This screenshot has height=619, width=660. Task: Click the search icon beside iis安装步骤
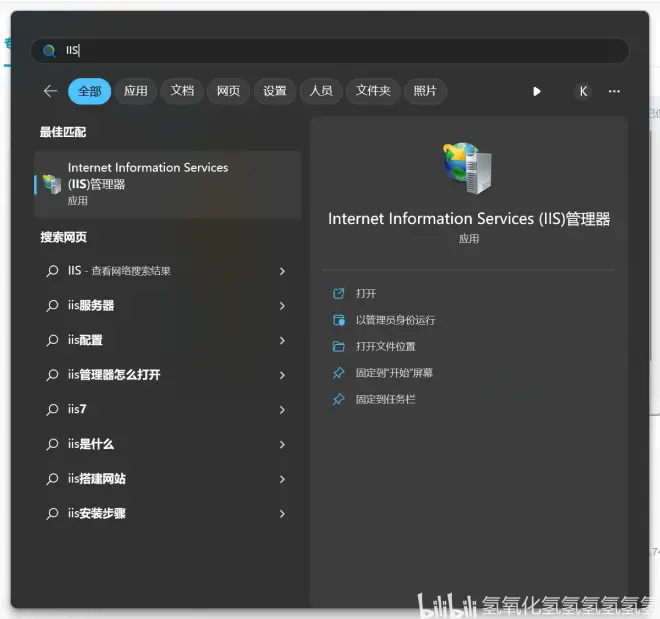point(52,513)
